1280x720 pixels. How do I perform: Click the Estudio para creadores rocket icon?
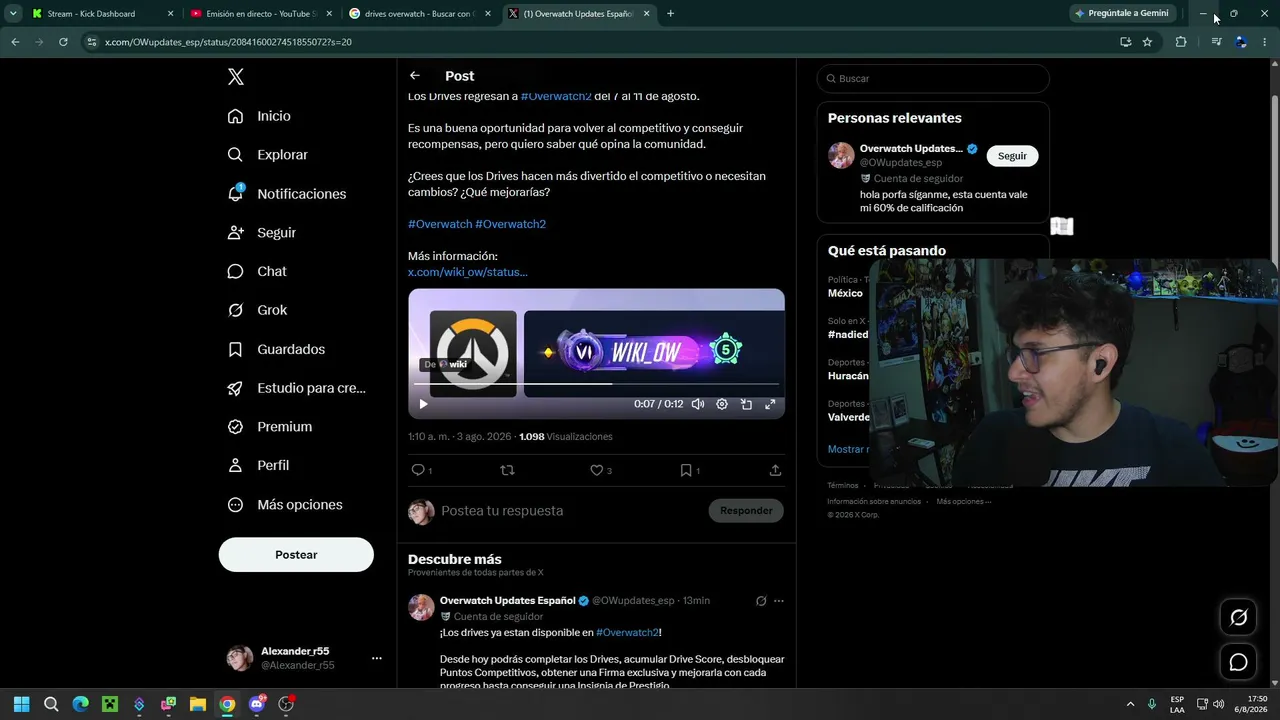point(235,388)
